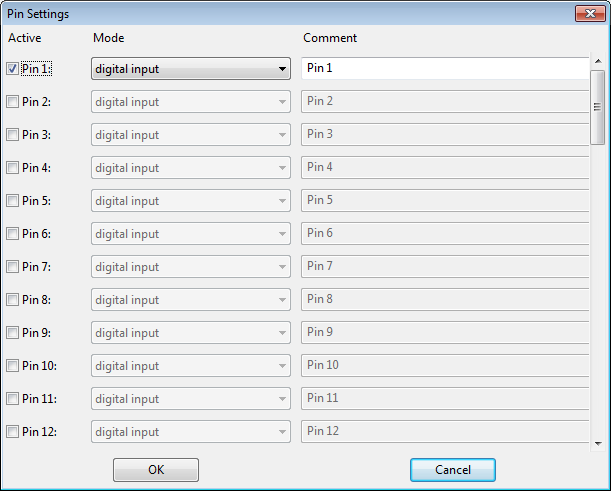Select the Pin 9 comment text box
This screenshot has width=611, height=491.
(x=445, y=332)
